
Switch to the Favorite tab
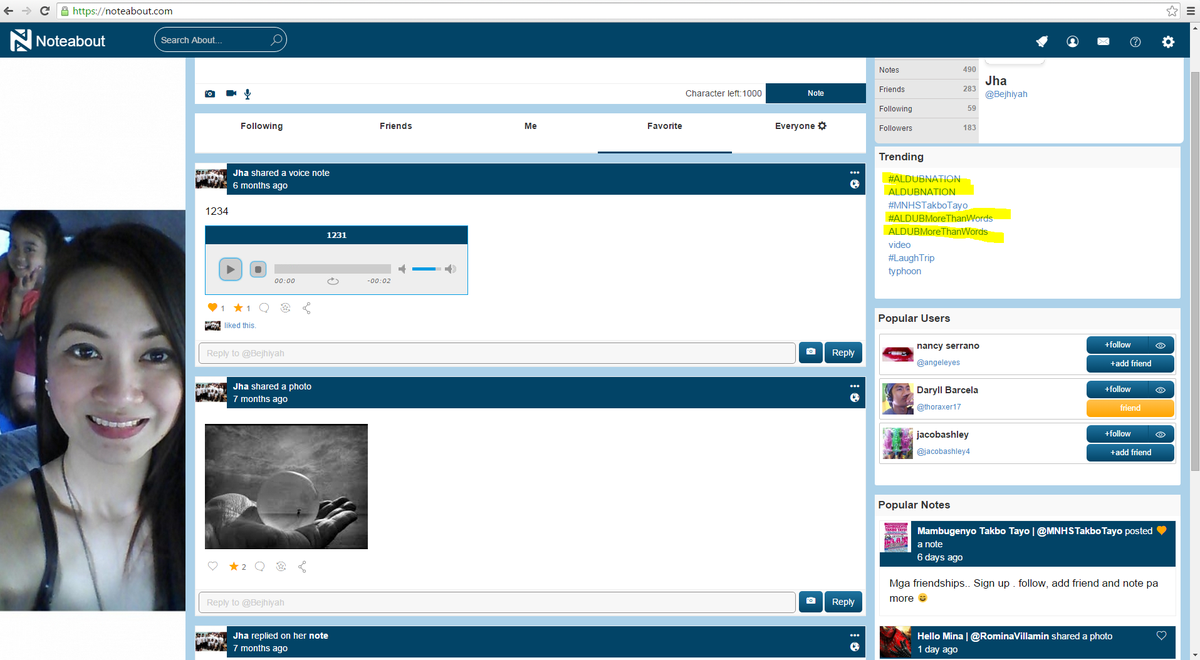(665, 126)
